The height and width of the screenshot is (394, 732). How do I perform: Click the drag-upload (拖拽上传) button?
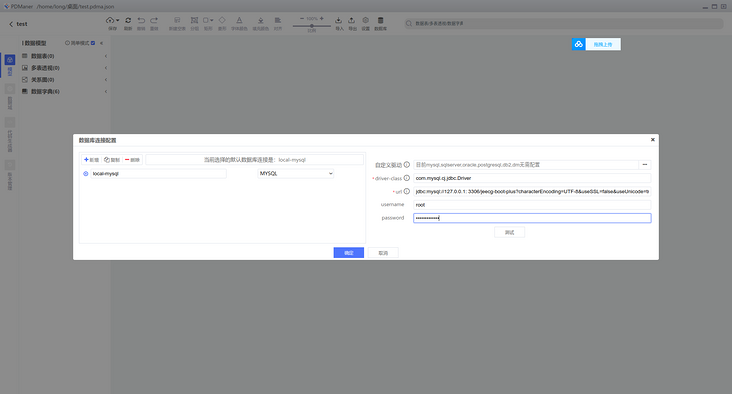(603, 44)
